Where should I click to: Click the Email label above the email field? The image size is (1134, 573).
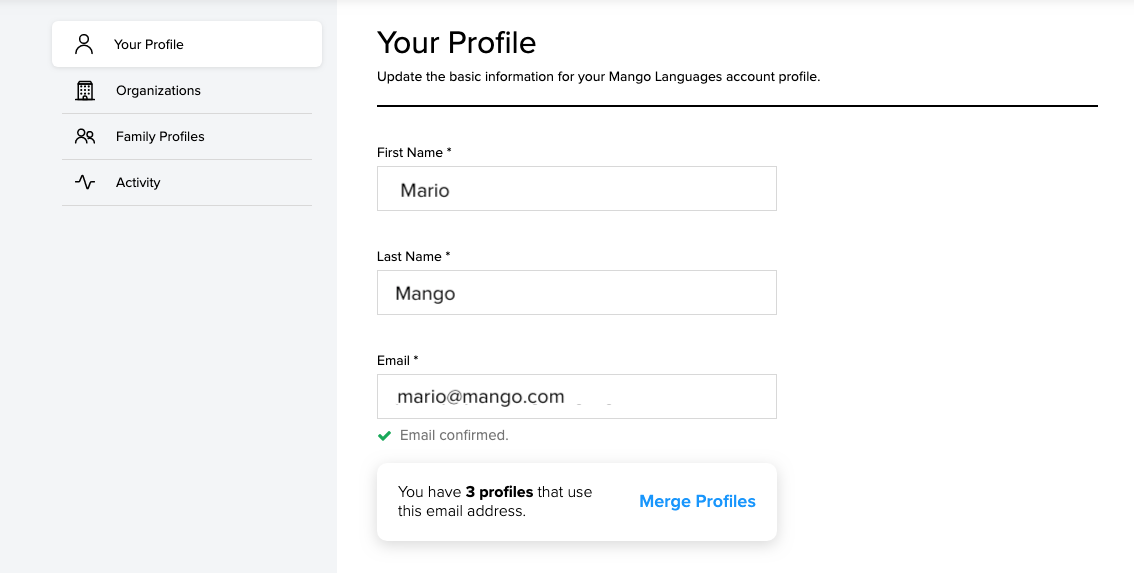397,360
